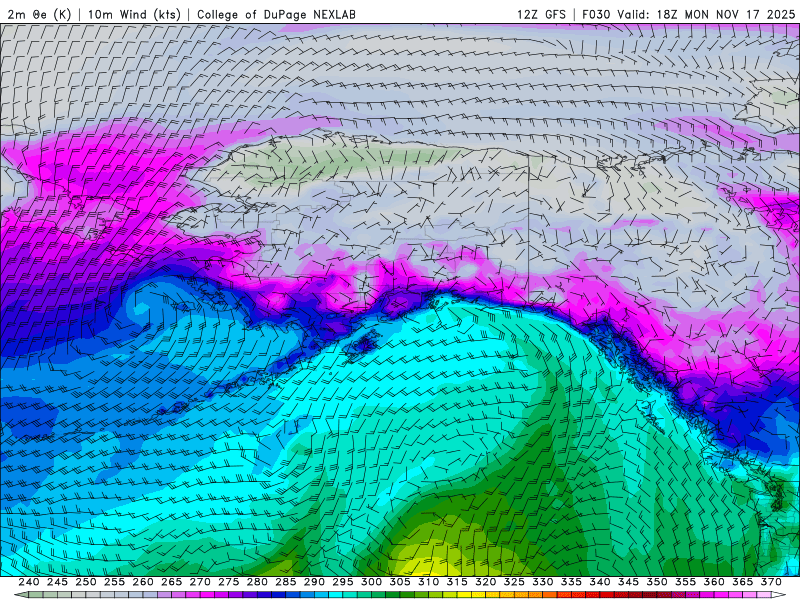Click the 300 color scale label

[x=371, y=582]
